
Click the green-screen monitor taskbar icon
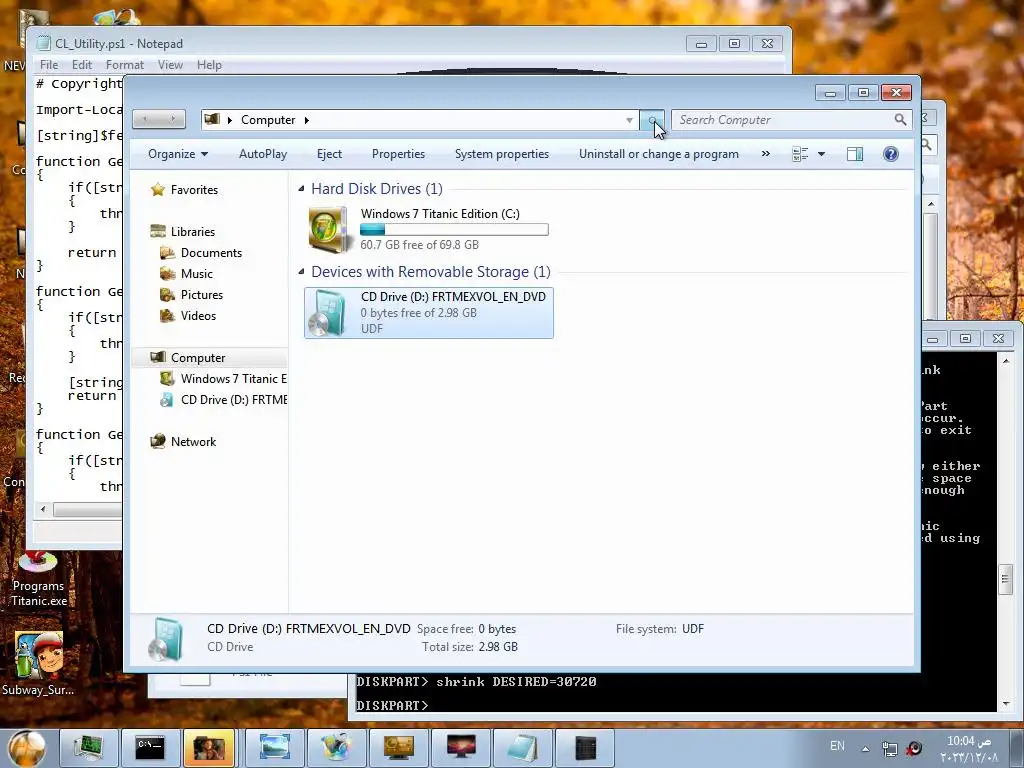coord(89,748)
